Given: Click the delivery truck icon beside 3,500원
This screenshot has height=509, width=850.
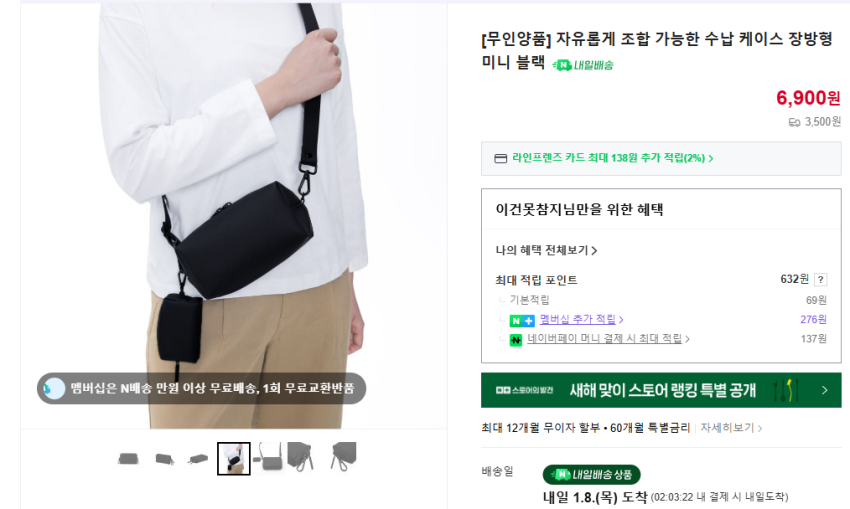Looking at the screenshot, I should 794,123.
